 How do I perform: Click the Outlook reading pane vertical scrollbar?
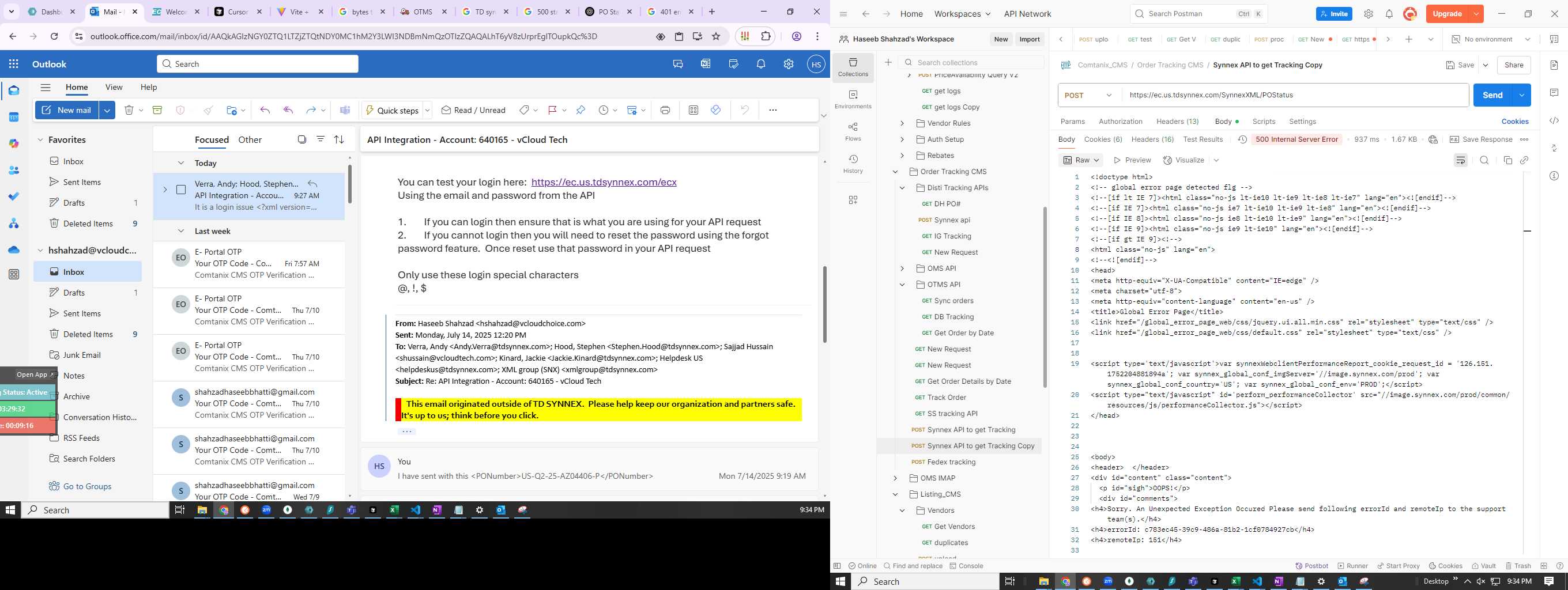point(824,304)
